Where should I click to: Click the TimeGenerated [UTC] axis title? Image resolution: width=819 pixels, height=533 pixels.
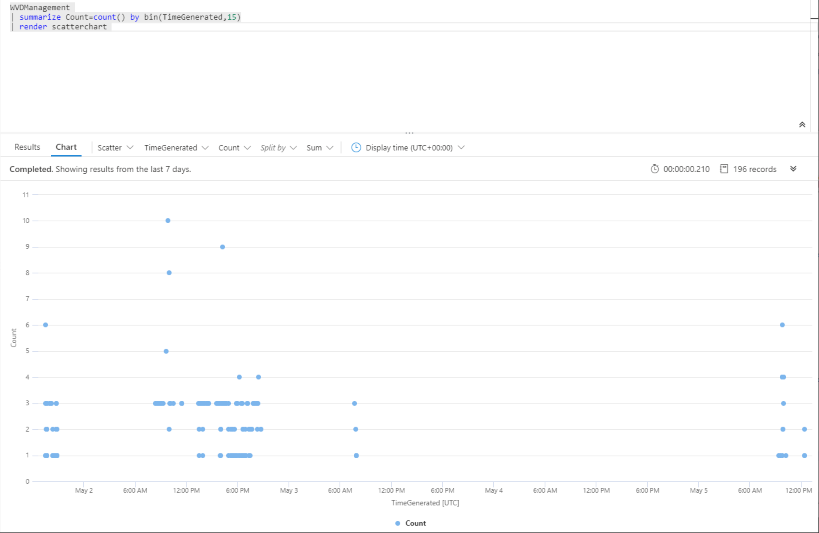425,503
